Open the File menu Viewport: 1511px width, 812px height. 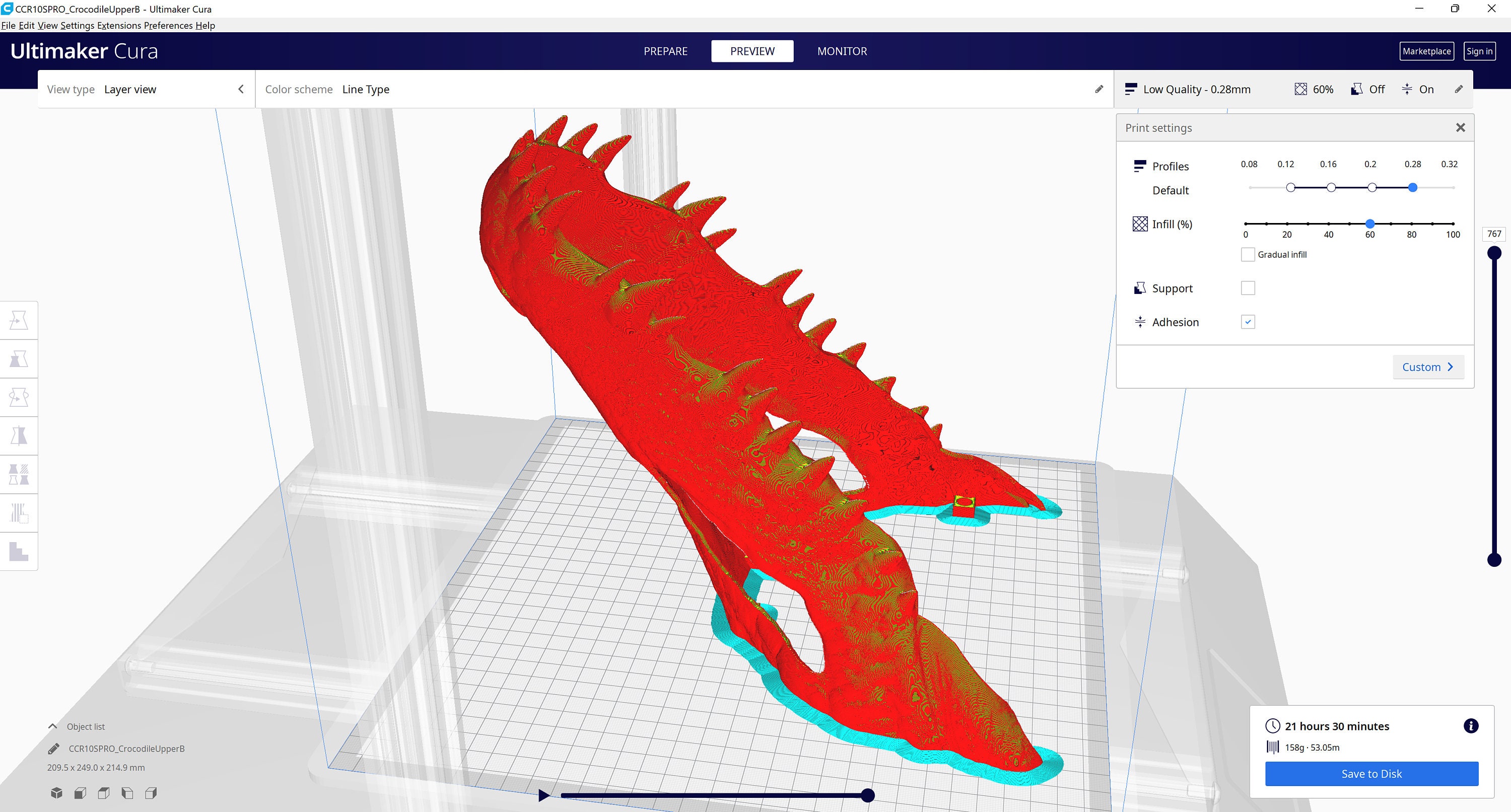click(x=8, y=25)
